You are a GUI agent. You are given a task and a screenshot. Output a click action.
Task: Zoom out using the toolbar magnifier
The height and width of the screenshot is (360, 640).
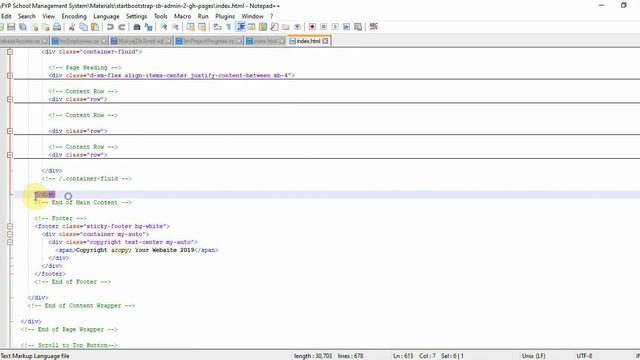pyautogui.click(x=175, y=27)
